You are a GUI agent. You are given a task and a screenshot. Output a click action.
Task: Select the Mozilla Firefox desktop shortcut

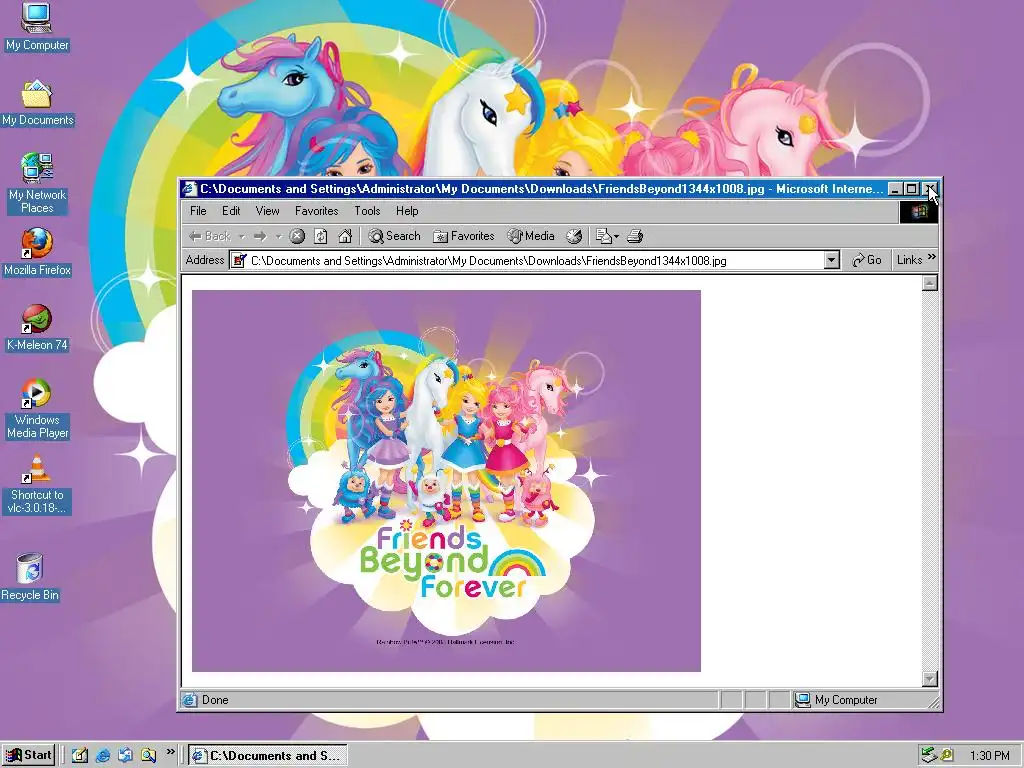click(37, 252)
